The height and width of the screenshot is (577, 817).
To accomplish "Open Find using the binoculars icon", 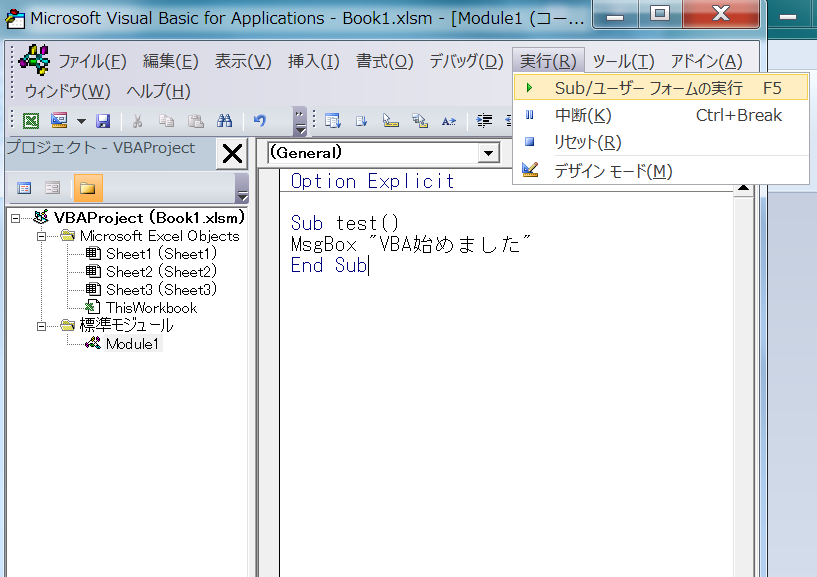I will pyautogui.click(x=225, y=120).
